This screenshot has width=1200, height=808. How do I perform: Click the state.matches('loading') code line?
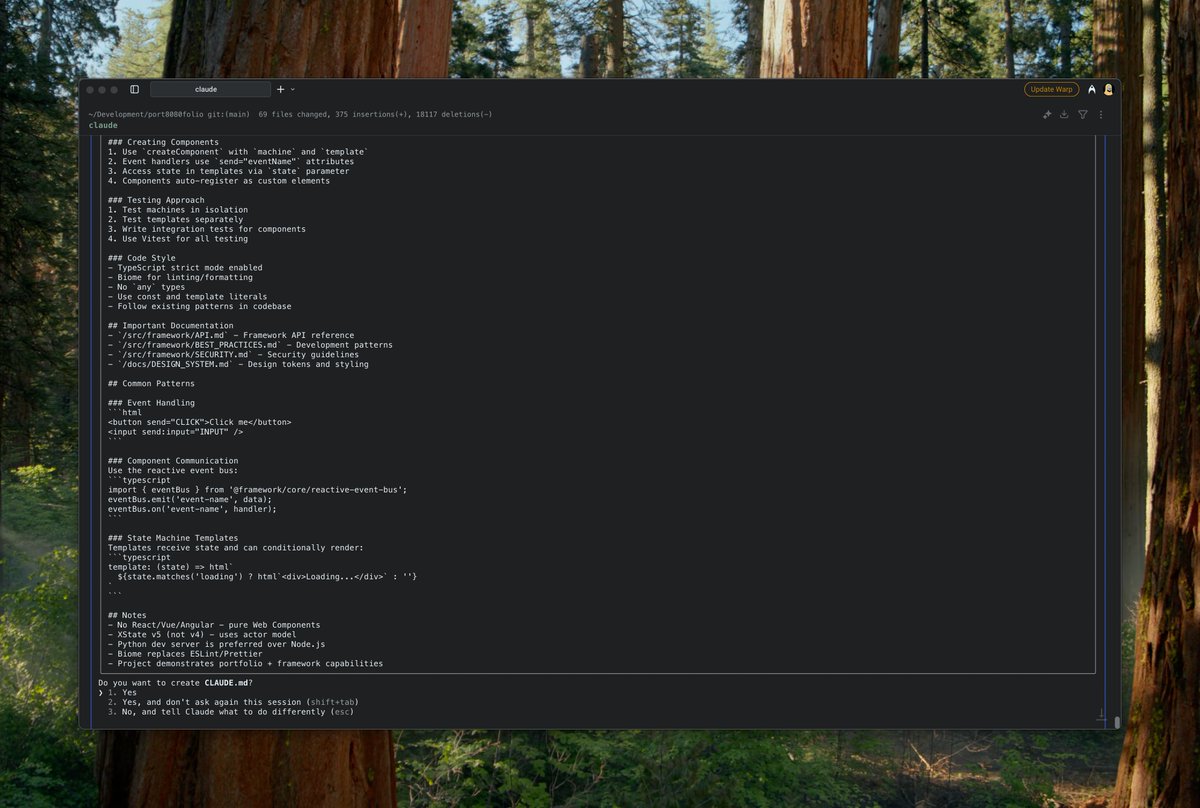tap(267, 577)
